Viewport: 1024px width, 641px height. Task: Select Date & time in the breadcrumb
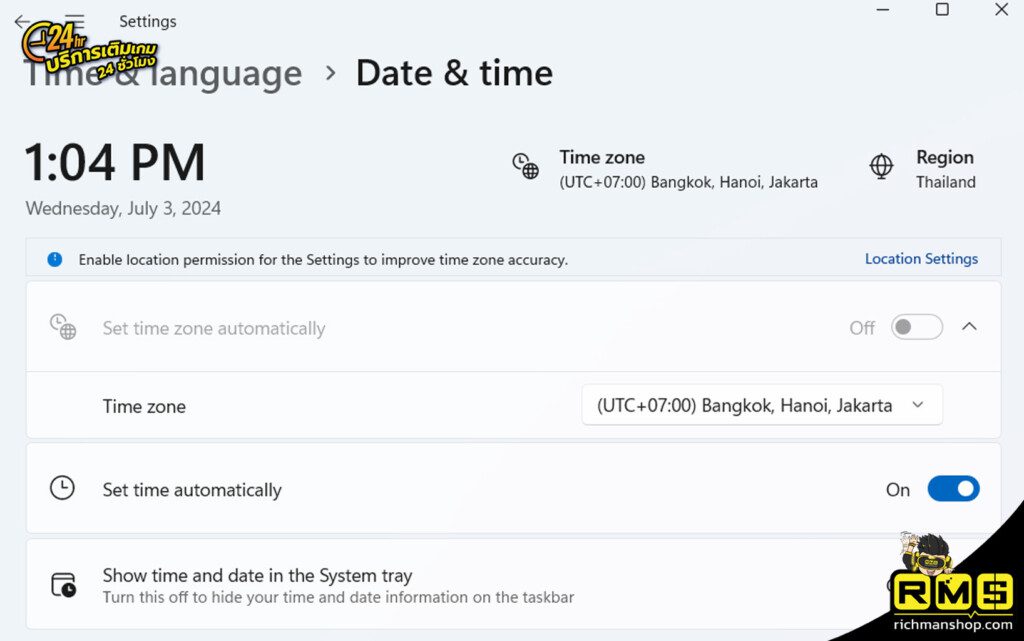coord(454,73)
